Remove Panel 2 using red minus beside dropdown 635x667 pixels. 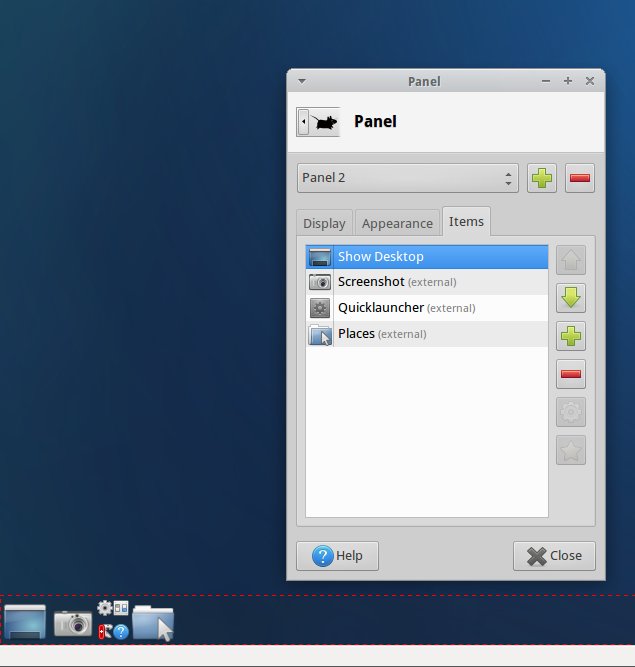pyautogui.click(x=579, y=178)
